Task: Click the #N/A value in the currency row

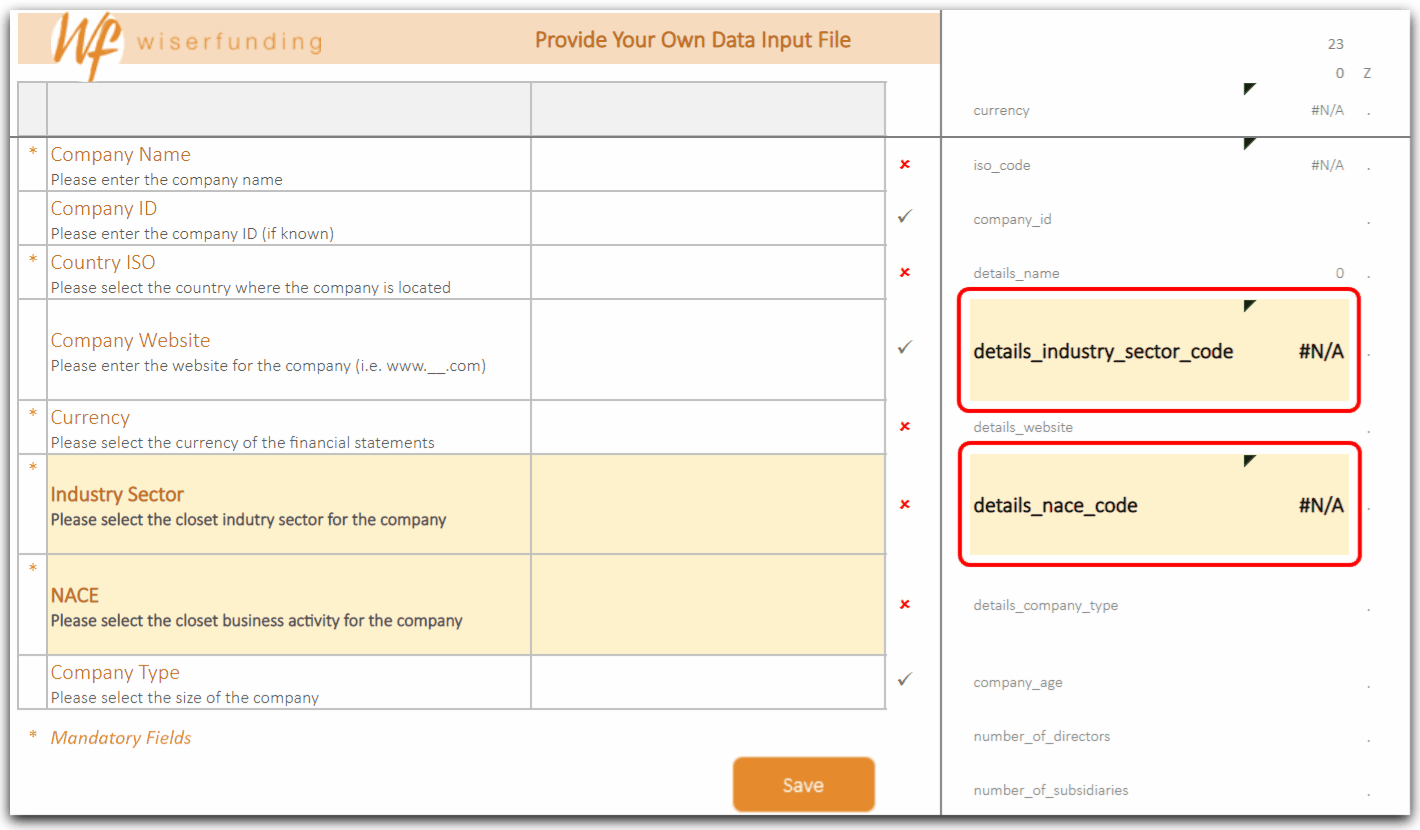Action: coord(1327,110)
